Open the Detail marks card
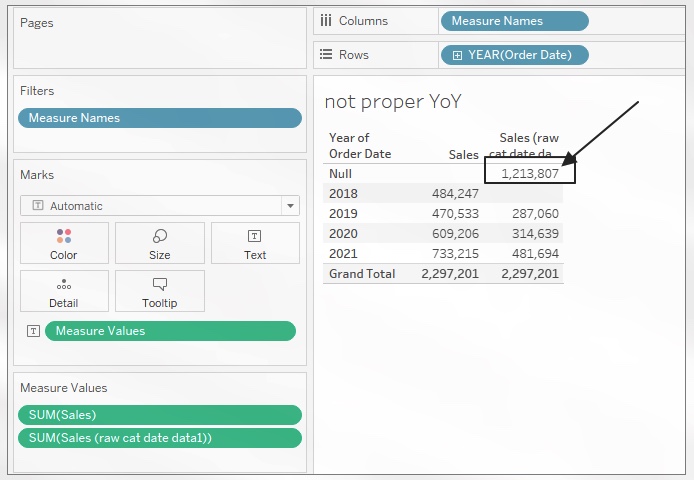Viewport: 694px width, 480px height. (x=63, y=285)
